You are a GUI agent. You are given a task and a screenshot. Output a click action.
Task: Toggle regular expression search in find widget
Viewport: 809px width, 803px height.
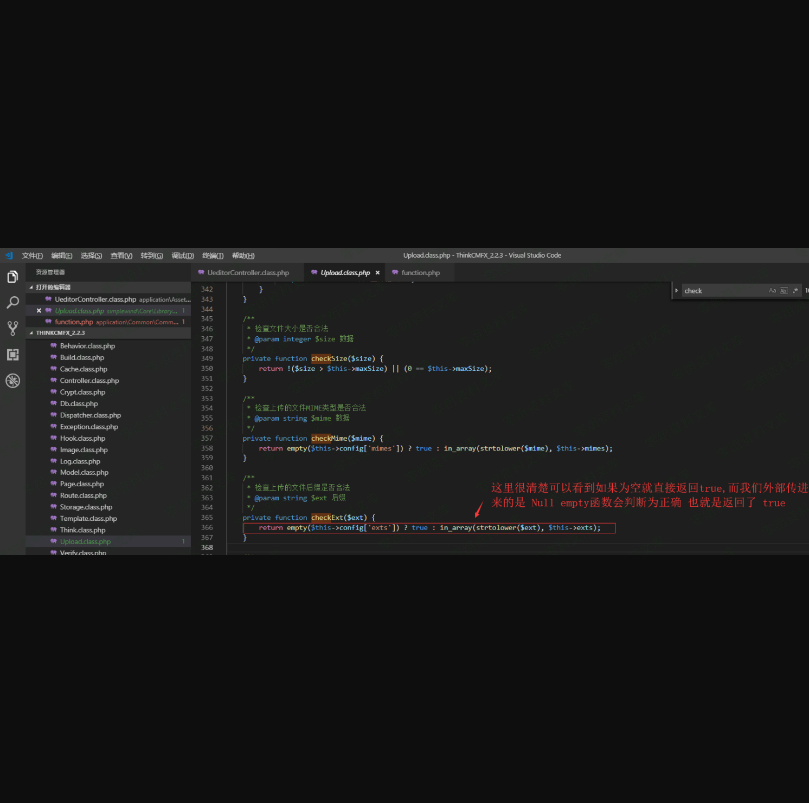click(795, 290)
